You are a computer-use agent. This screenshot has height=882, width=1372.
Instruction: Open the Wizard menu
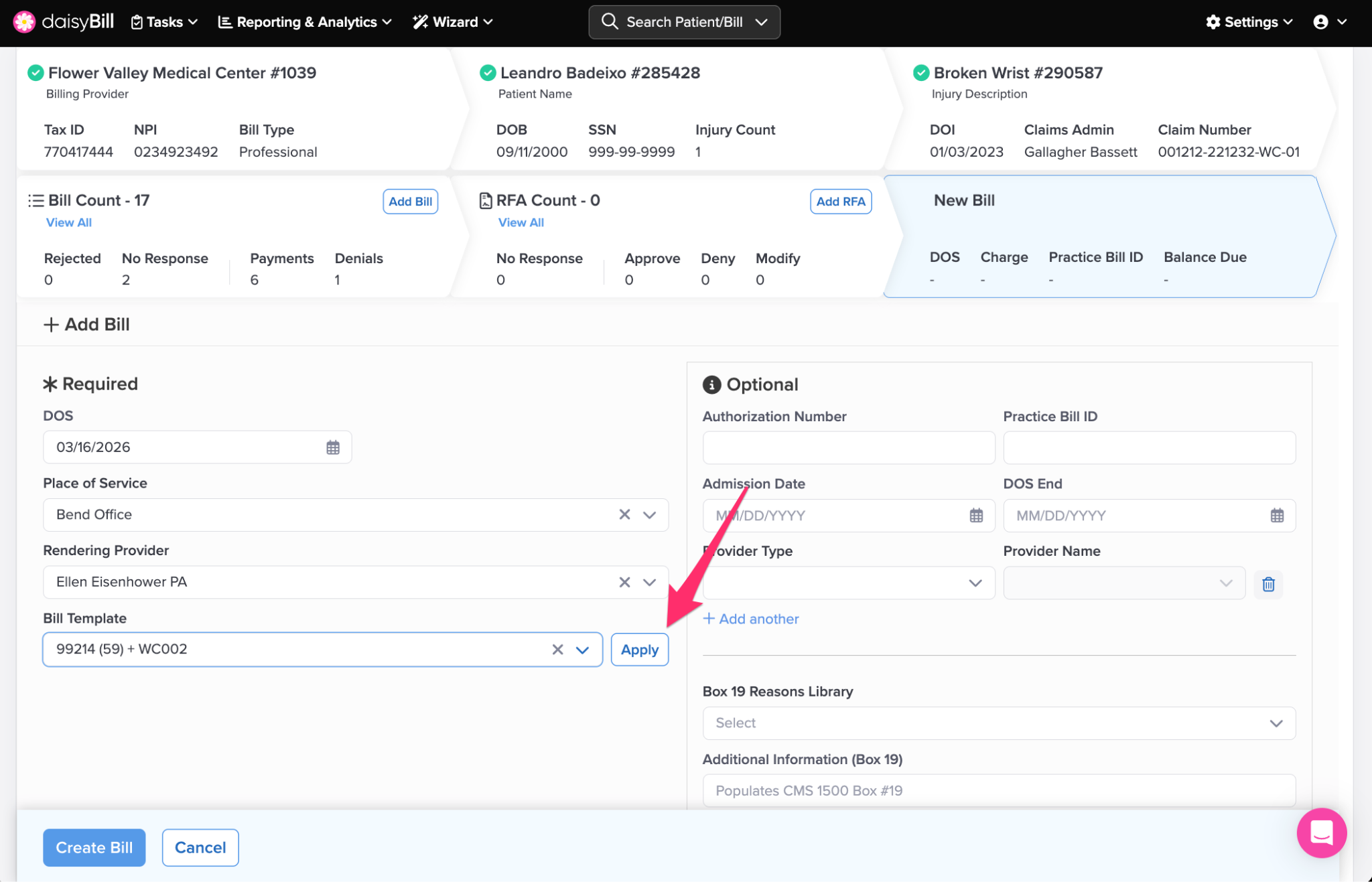[x=453, y=21]
